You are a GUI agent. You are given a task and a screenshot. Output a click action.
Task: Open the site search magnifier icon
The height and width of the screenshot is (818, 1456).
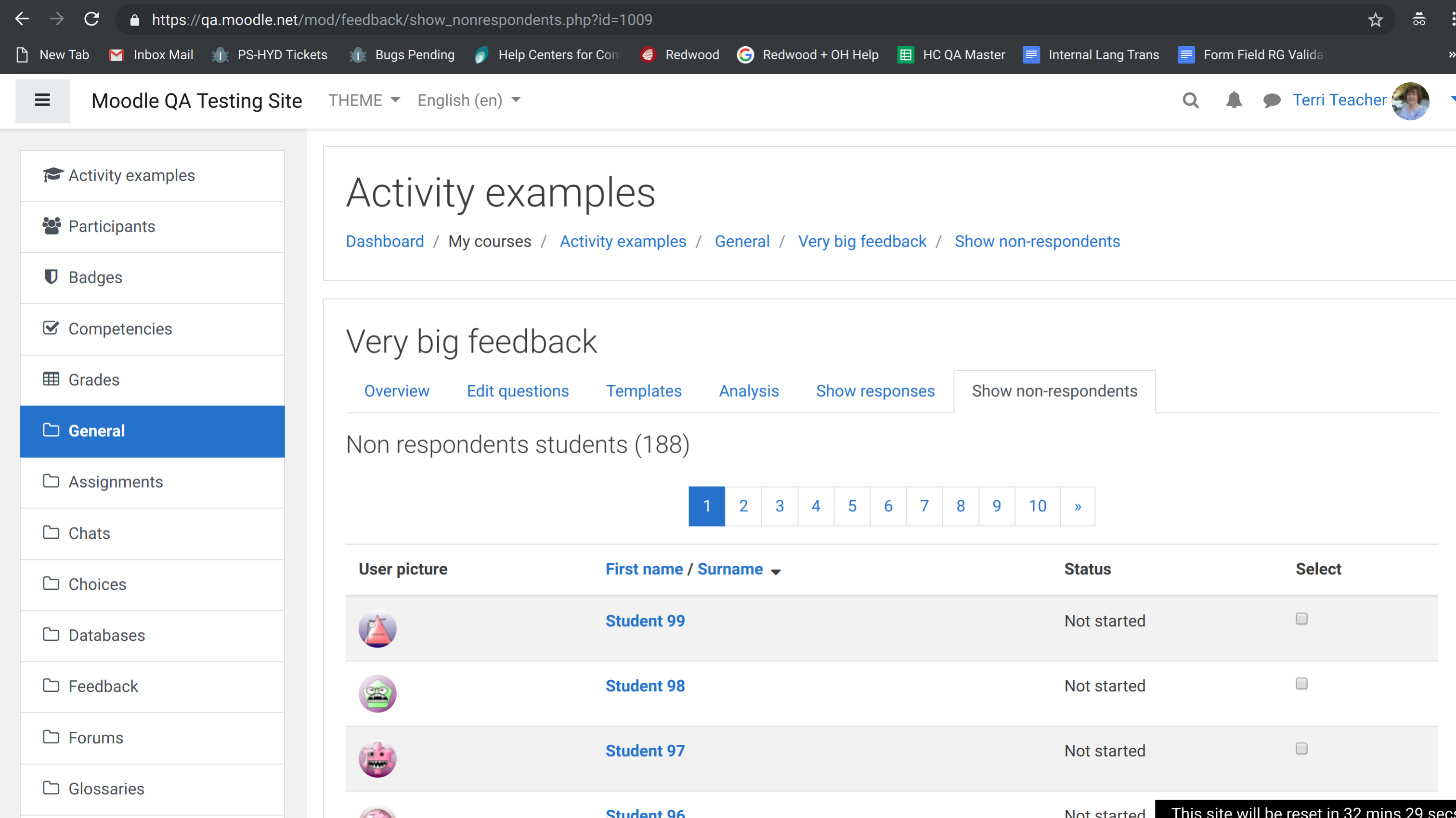click(x=1190, y=100)
